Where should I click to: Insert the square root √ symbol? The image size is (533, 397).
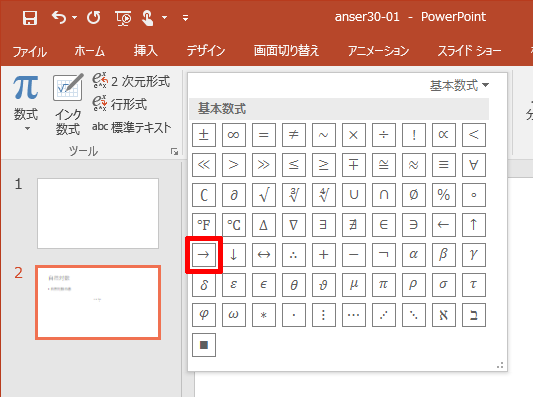[264, 195]
